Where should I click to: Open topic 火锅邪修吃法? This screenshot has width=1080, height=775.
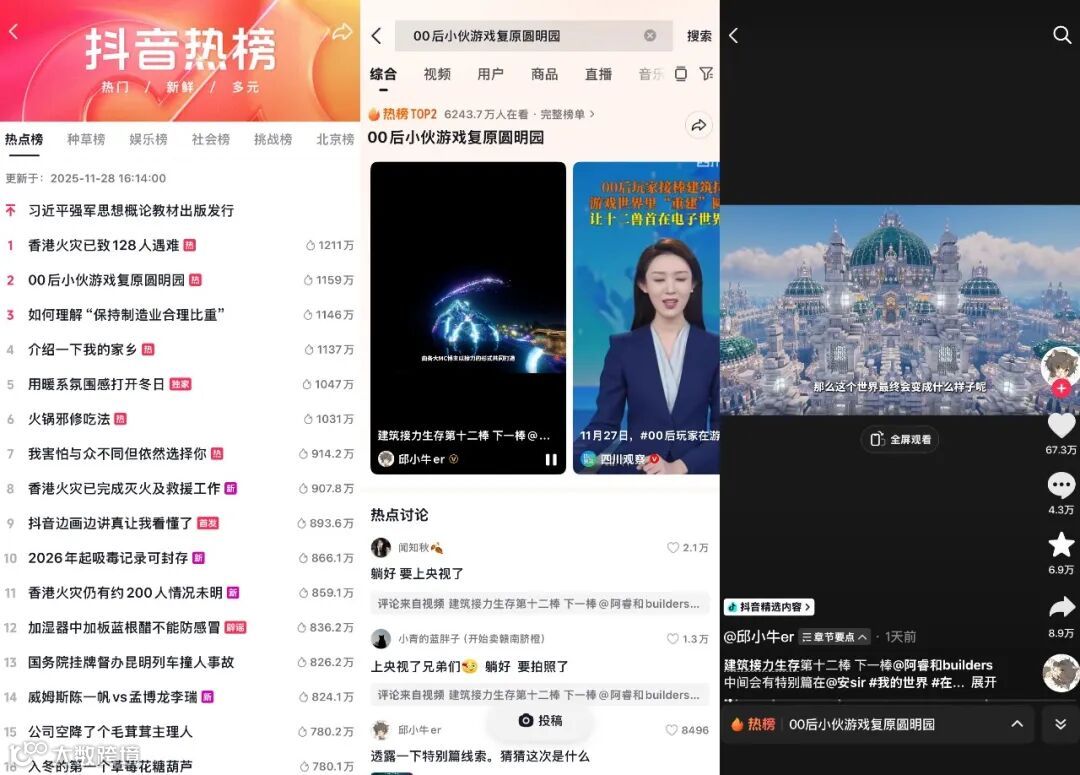coord(69,419)
